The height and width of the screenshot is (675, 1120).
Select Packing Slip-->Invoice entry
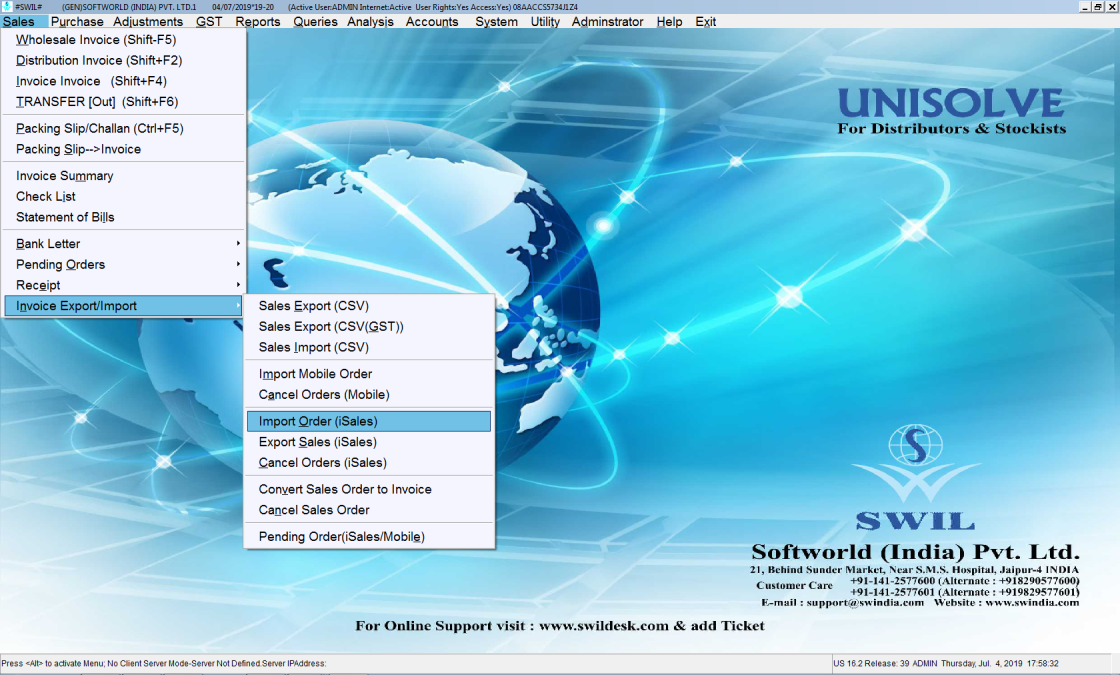point(124,149)
